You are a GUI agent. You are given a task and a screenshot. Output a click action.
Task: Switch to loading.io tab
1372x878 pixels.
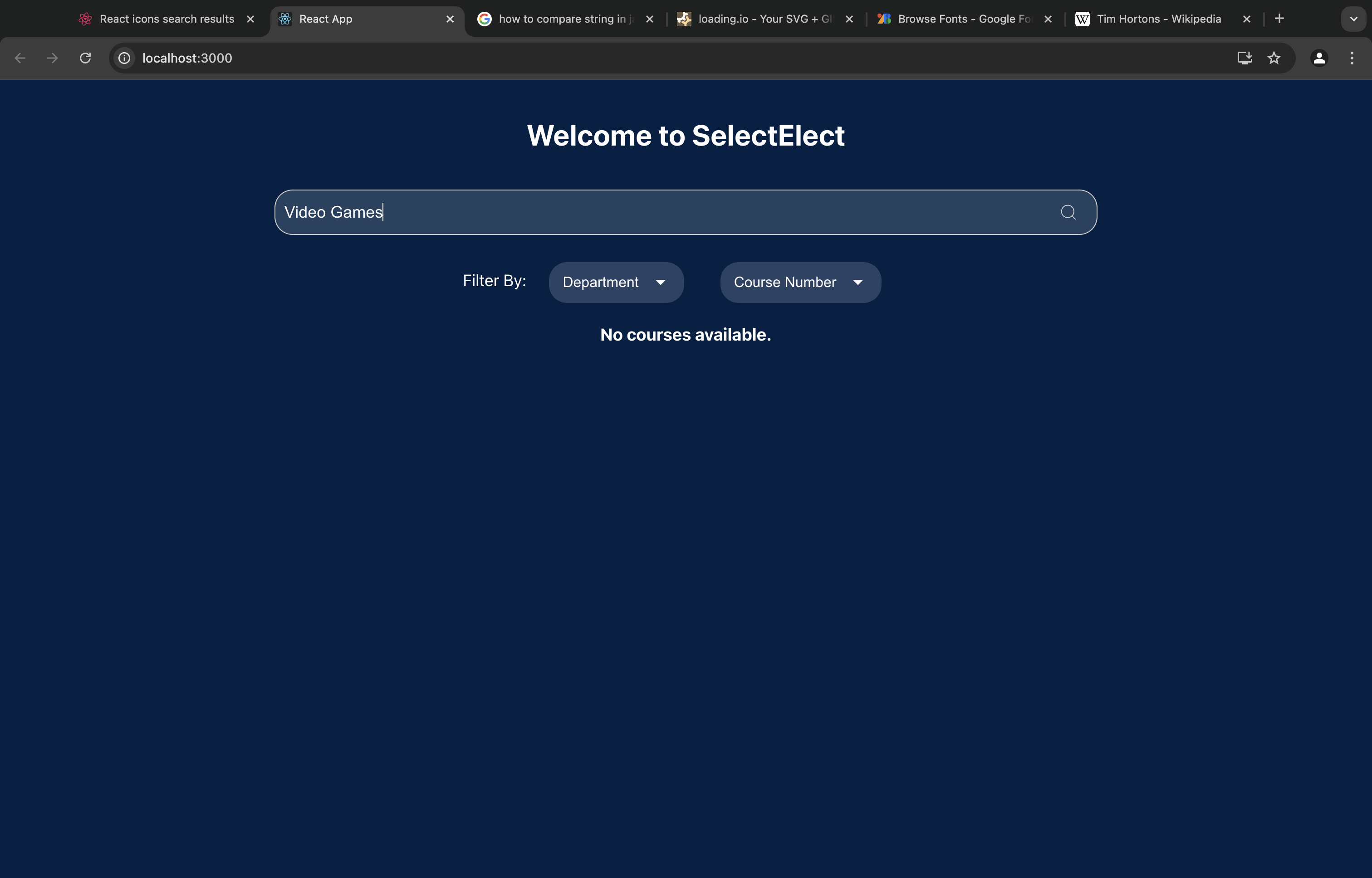click(764, 19)
